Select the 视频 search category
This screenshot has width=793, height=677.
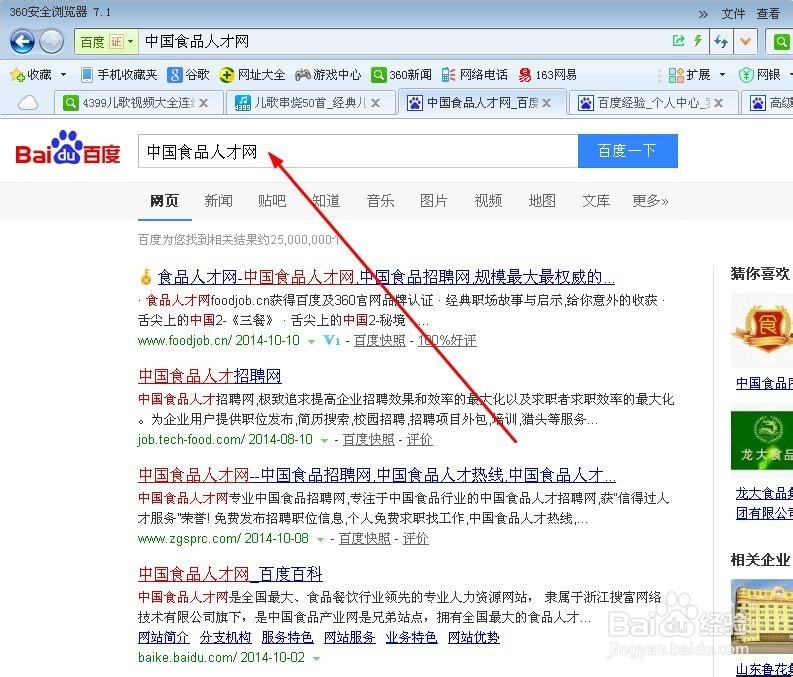(x=488, y=201)
